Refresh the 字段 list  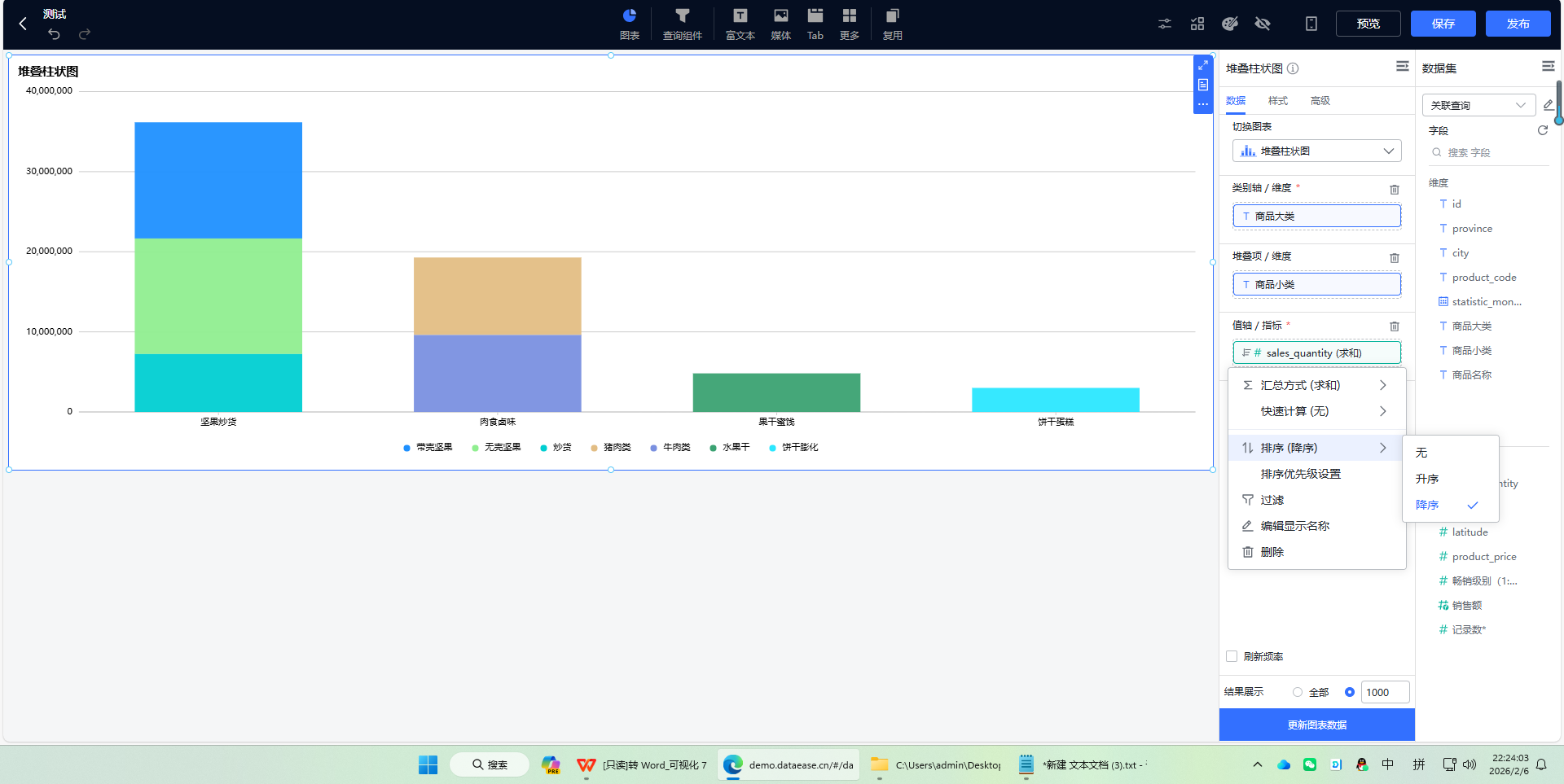[x=1543, y=130]
